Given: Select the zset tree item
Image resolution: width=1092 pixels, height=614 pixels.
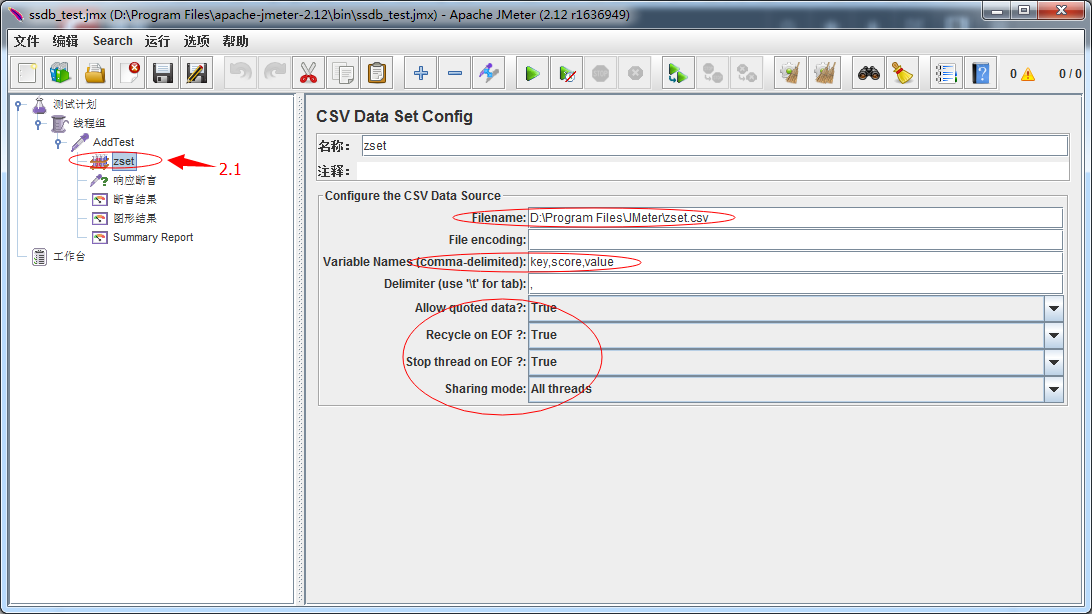Looking at the screenshot, I should click(124, 162).
